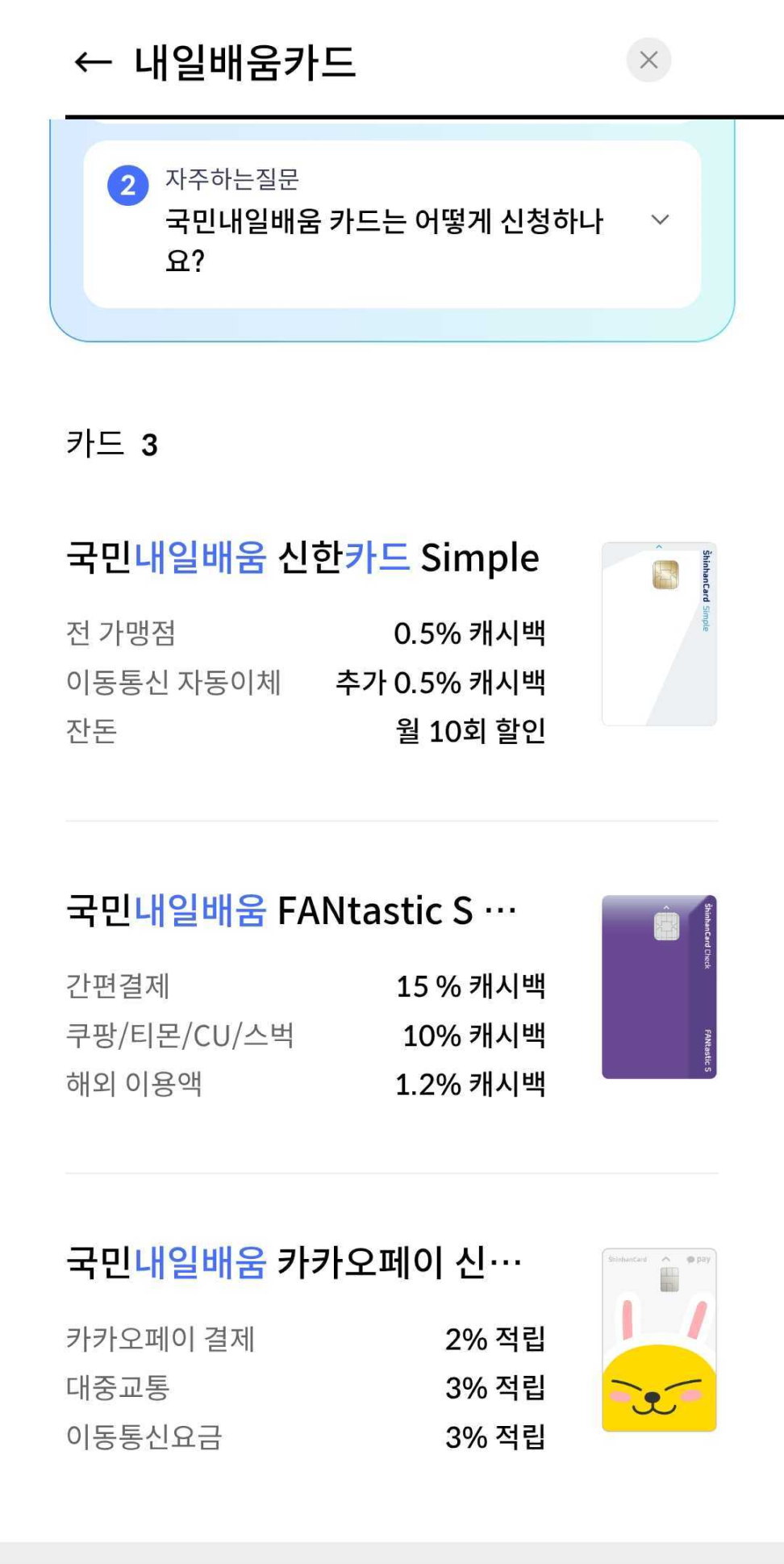
Task: Open 국민내일배움 신한카드 Simple card title
Action: [x=302, y=558]
